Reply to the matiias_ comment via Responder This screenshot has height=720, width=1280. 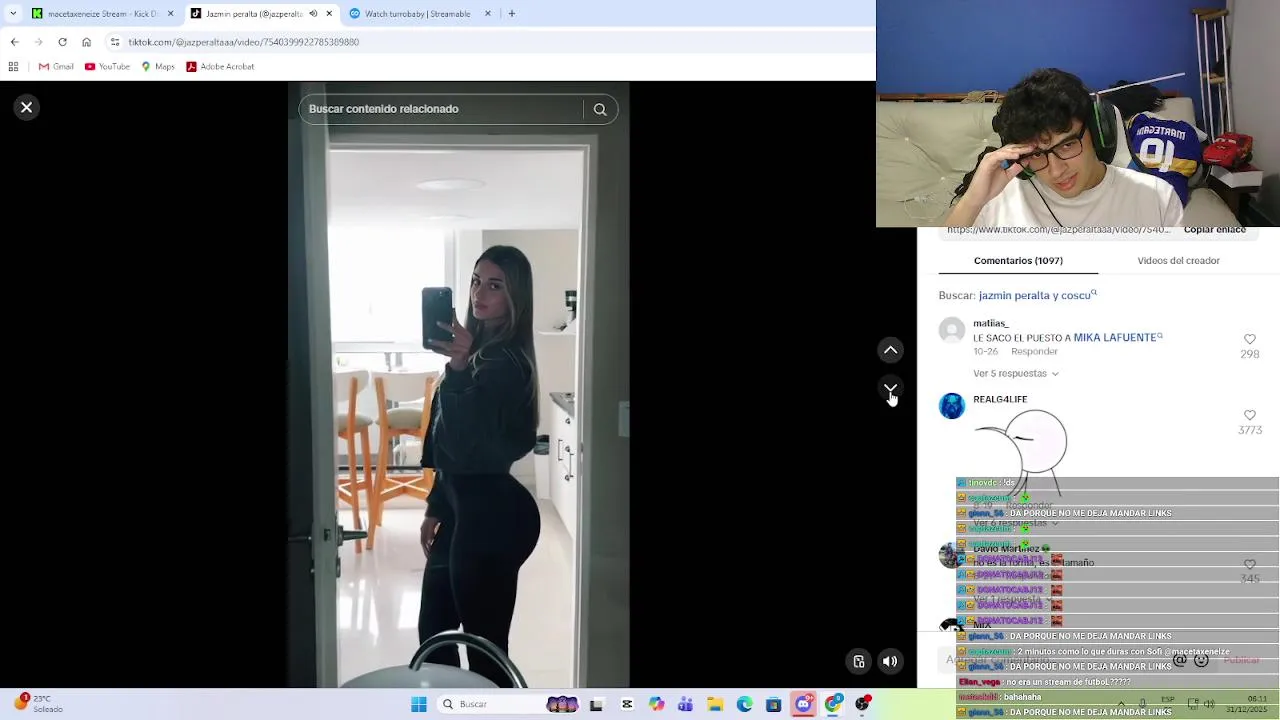[1034, 352]
